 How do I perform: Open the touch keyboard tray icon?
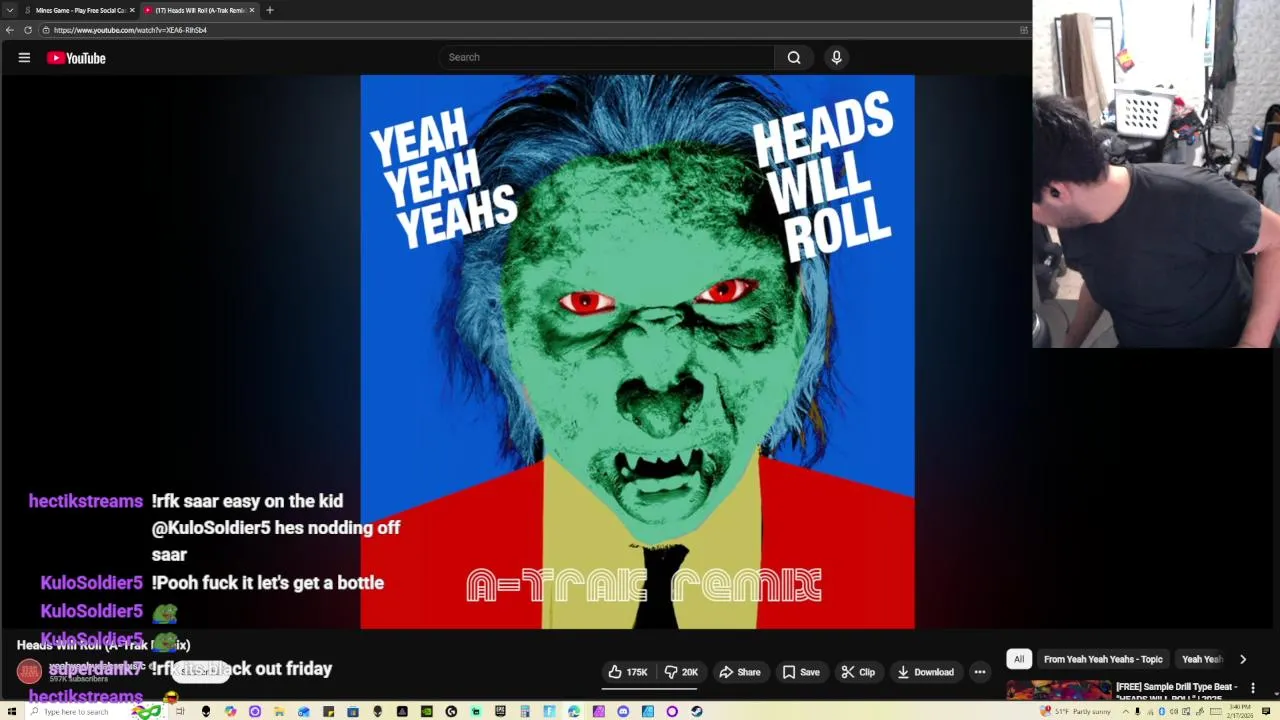(1216, 711)
